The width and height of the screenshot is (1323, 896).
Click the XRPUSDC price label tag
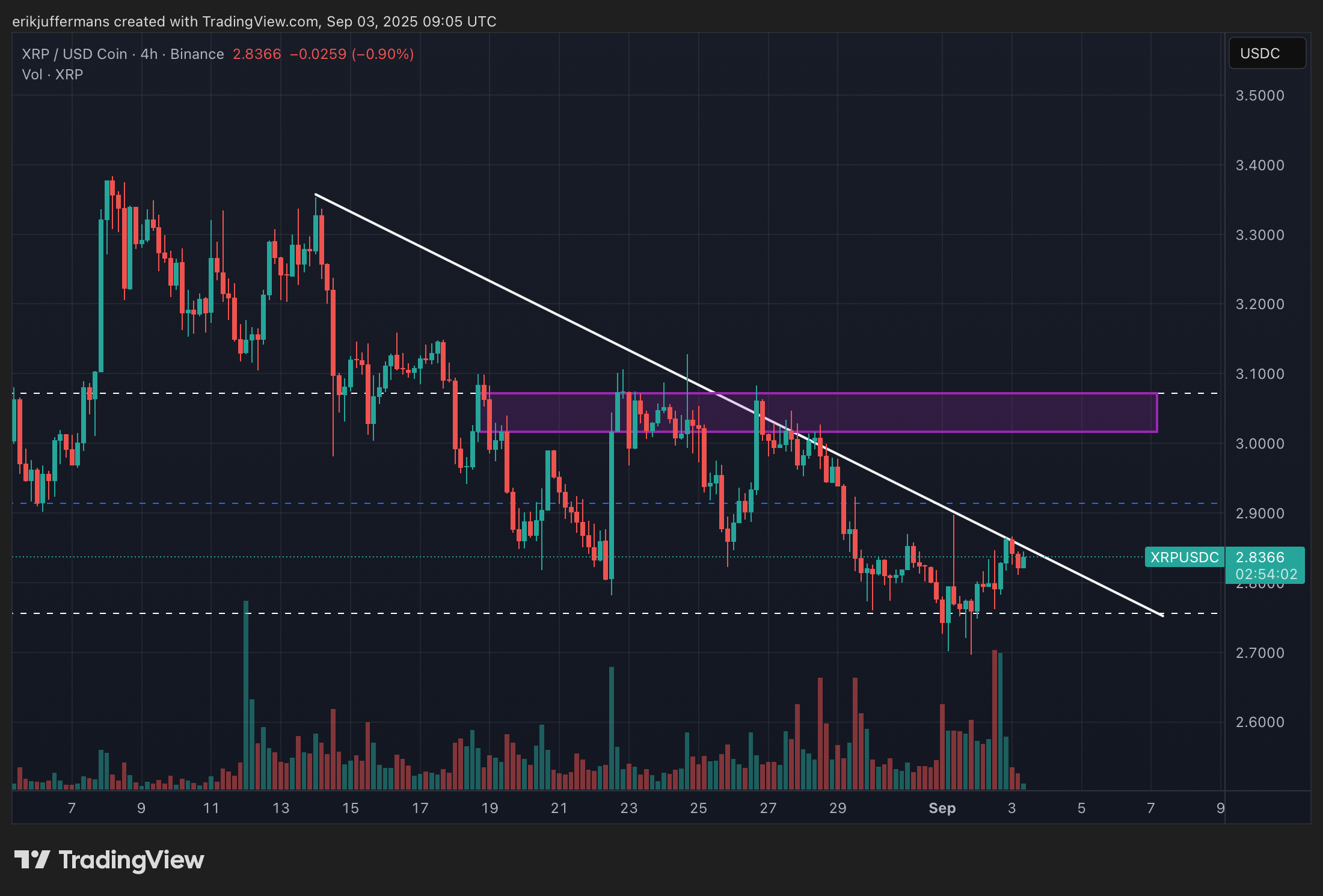[1183, 557]
